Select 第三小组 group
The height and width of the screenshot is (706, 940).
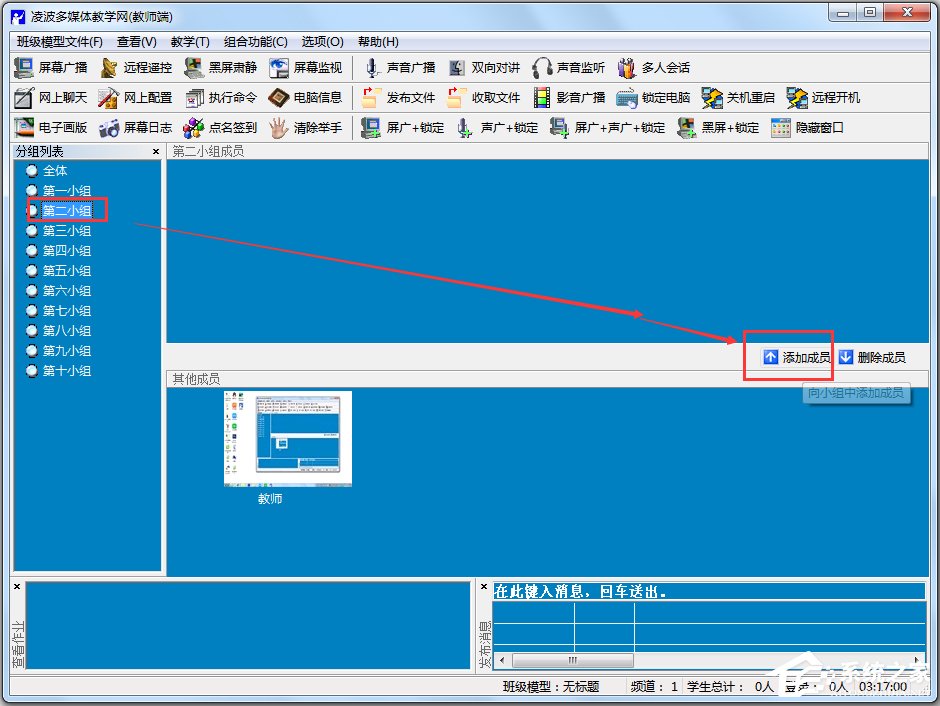(x=67, y=231)
